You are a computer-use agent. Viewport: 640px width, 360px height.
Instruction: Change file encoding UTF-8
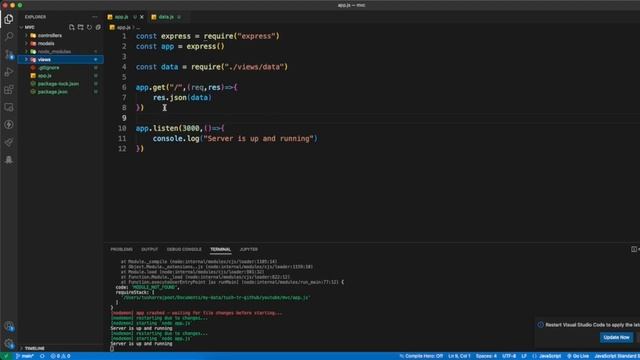[x=509, y=356]
